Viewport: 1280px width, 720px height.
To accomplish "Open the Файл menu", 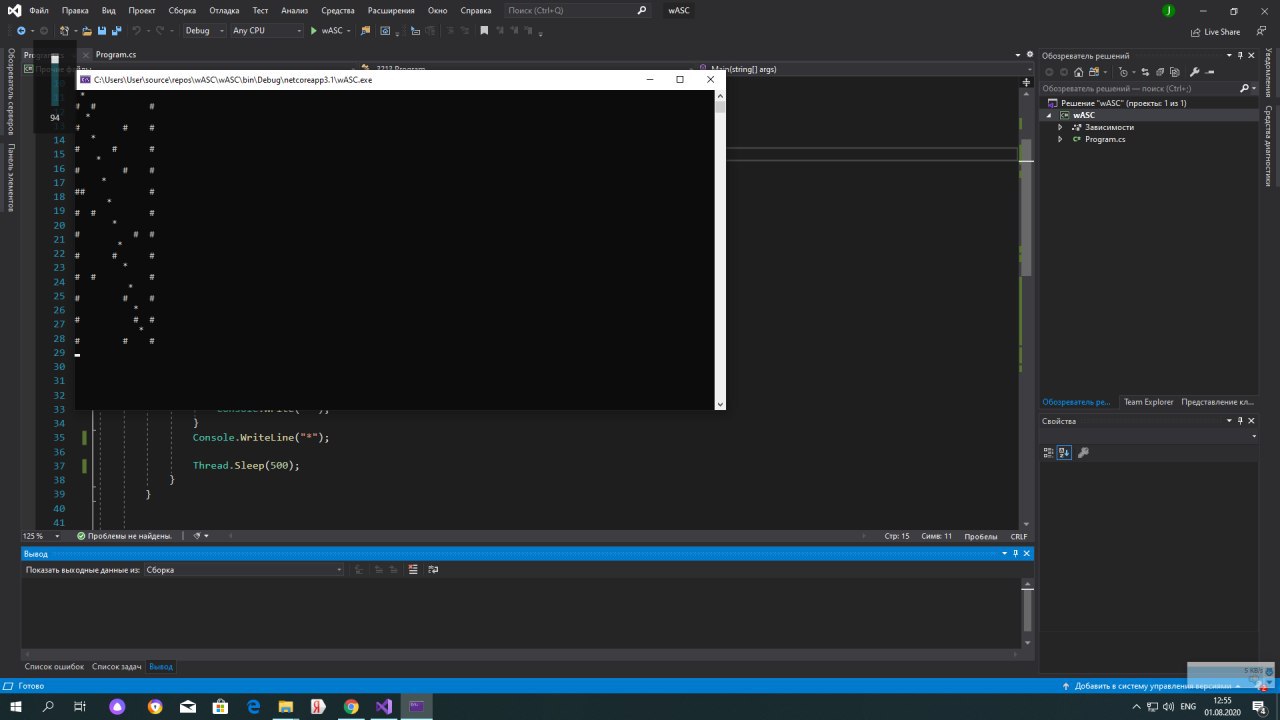I will (39, 10).
